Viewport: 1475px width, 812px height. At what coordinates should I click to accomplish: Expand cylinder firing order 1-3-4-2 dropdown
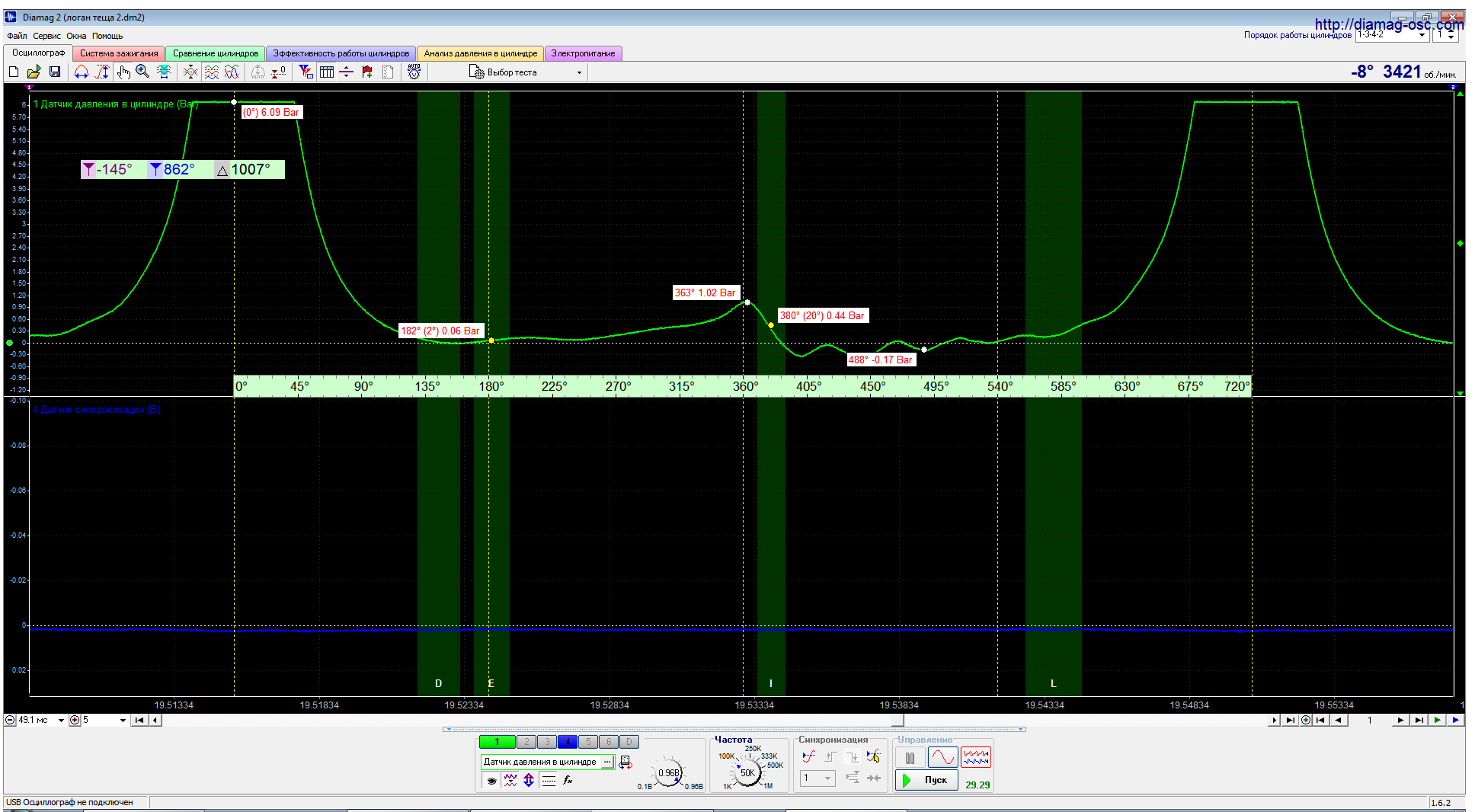(x=1422, y=35)
